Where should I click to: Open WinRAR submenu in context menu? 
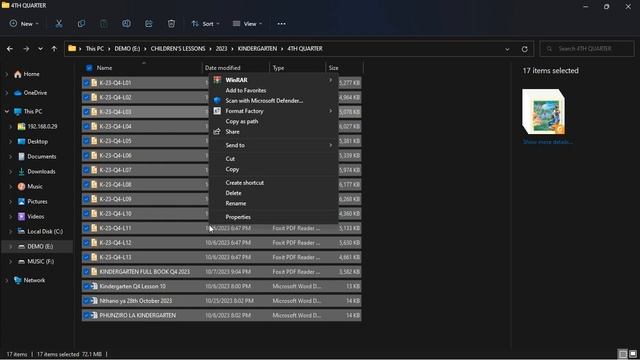[x=273, y=80]
